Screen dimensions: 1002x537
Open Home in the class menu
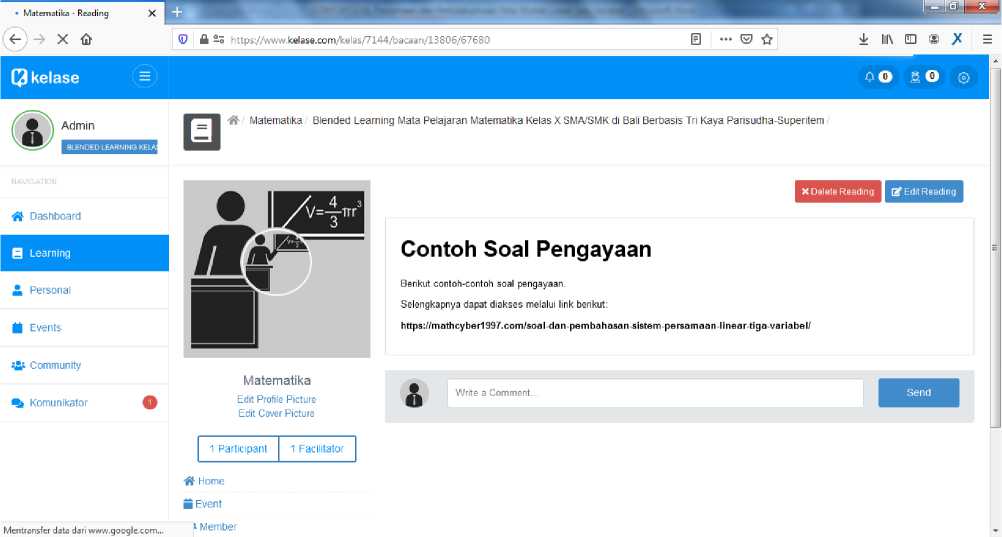click(x=204, y=481)
